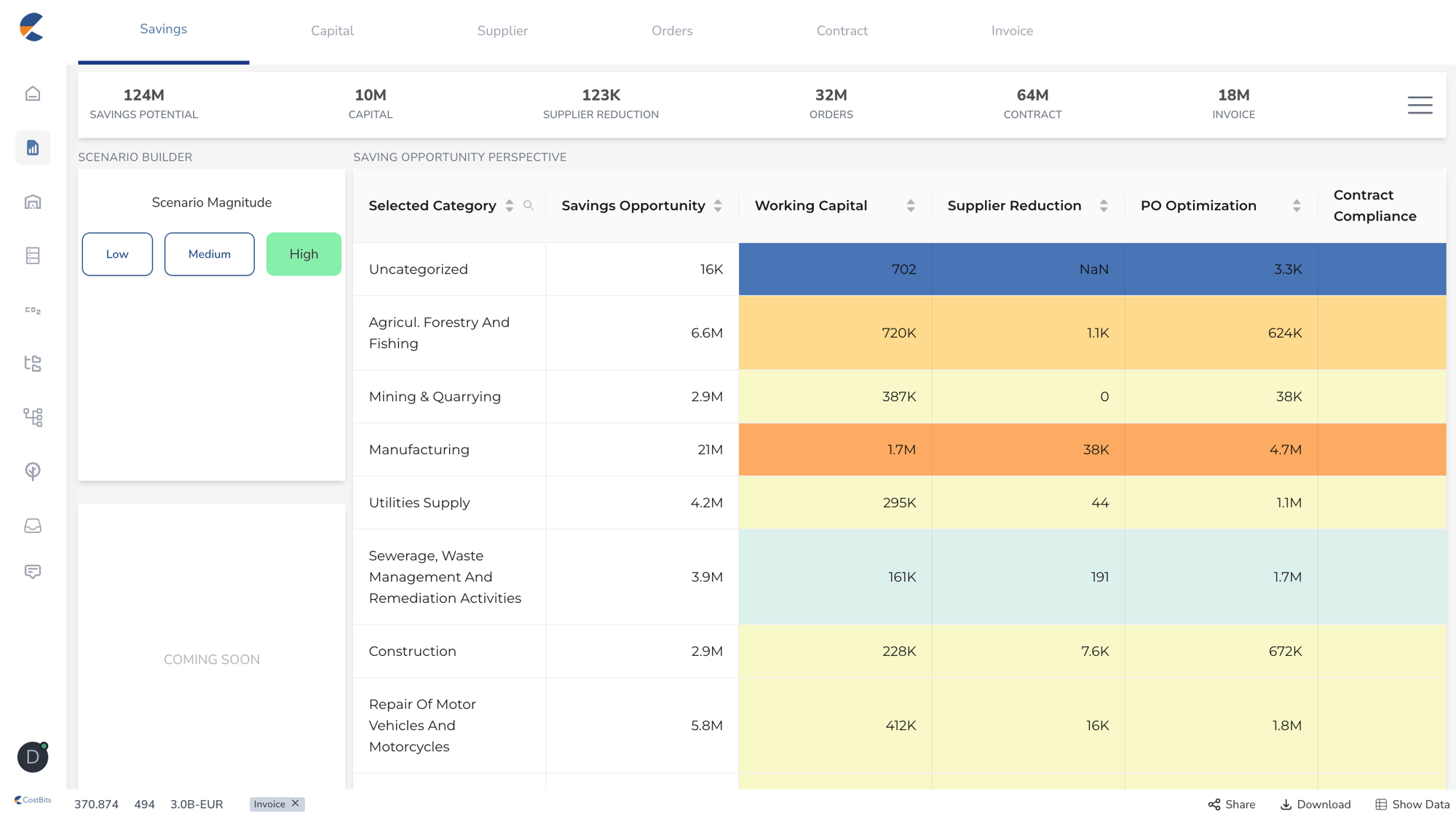Click the CostBits logo at bottom
1456x816 pixels.
33,800
